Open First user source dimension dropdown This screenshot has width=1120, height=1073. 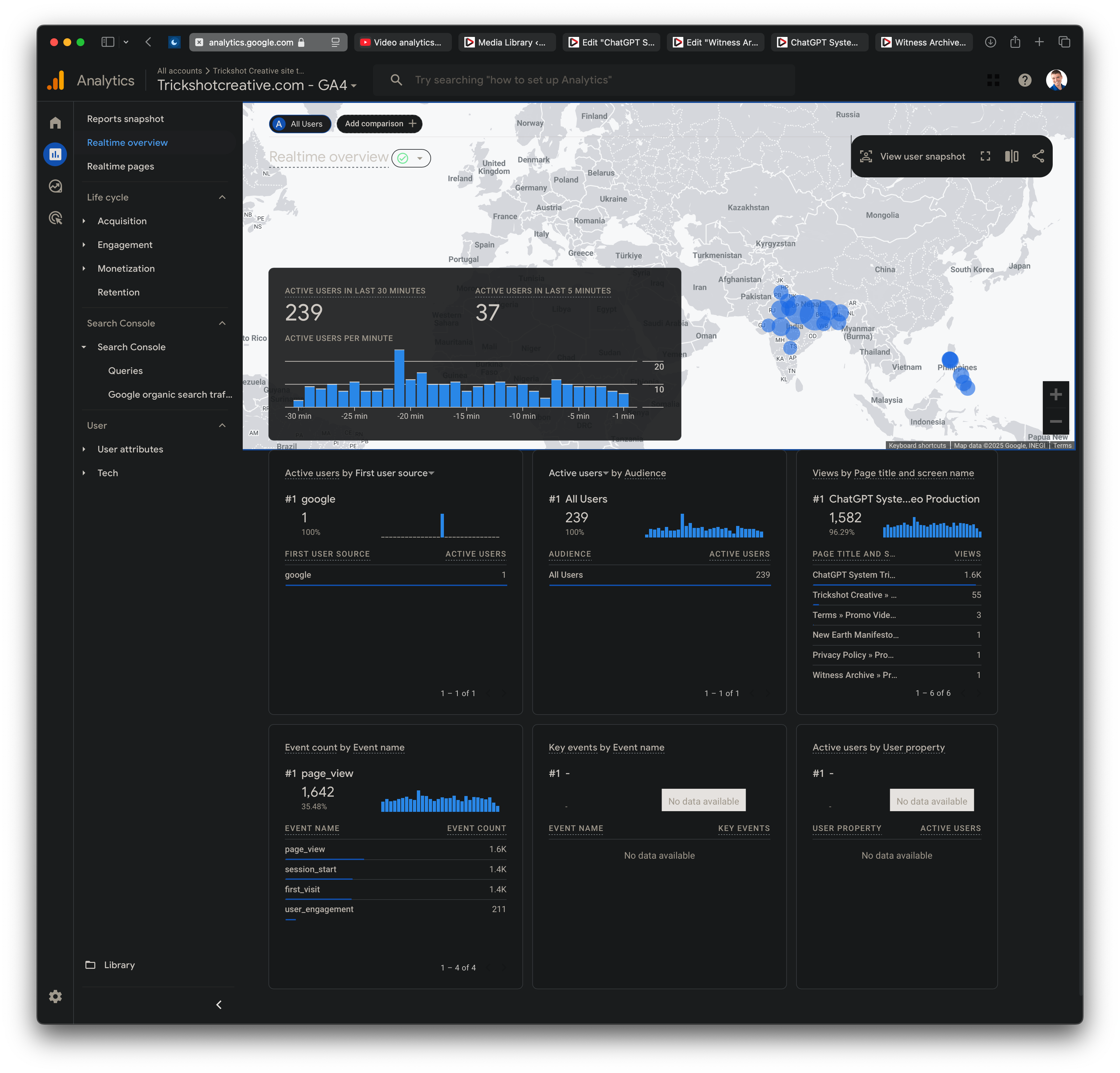click(395, 473)
